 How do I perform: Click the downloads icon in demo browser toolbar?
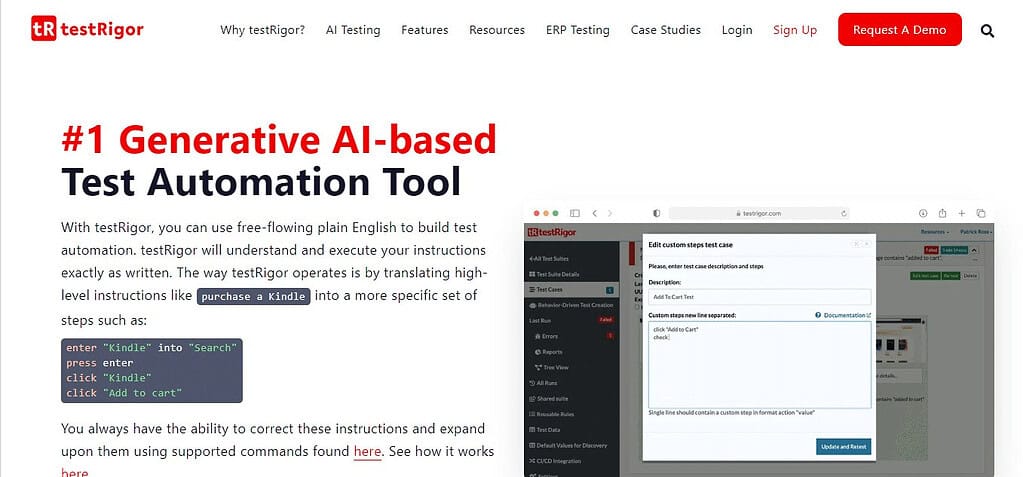[x=923, y=213]
